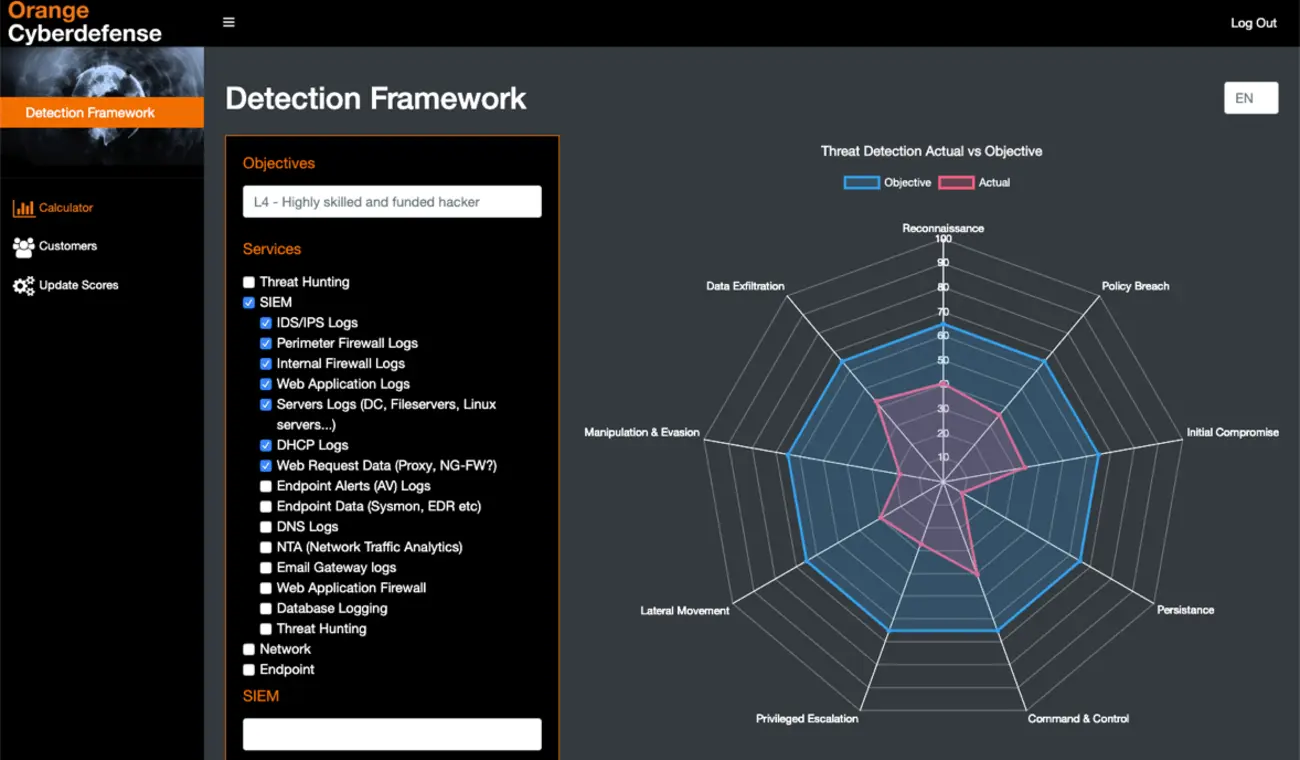Open the EN language selector
This screenshot has height=760, width=1300.
1251,98
